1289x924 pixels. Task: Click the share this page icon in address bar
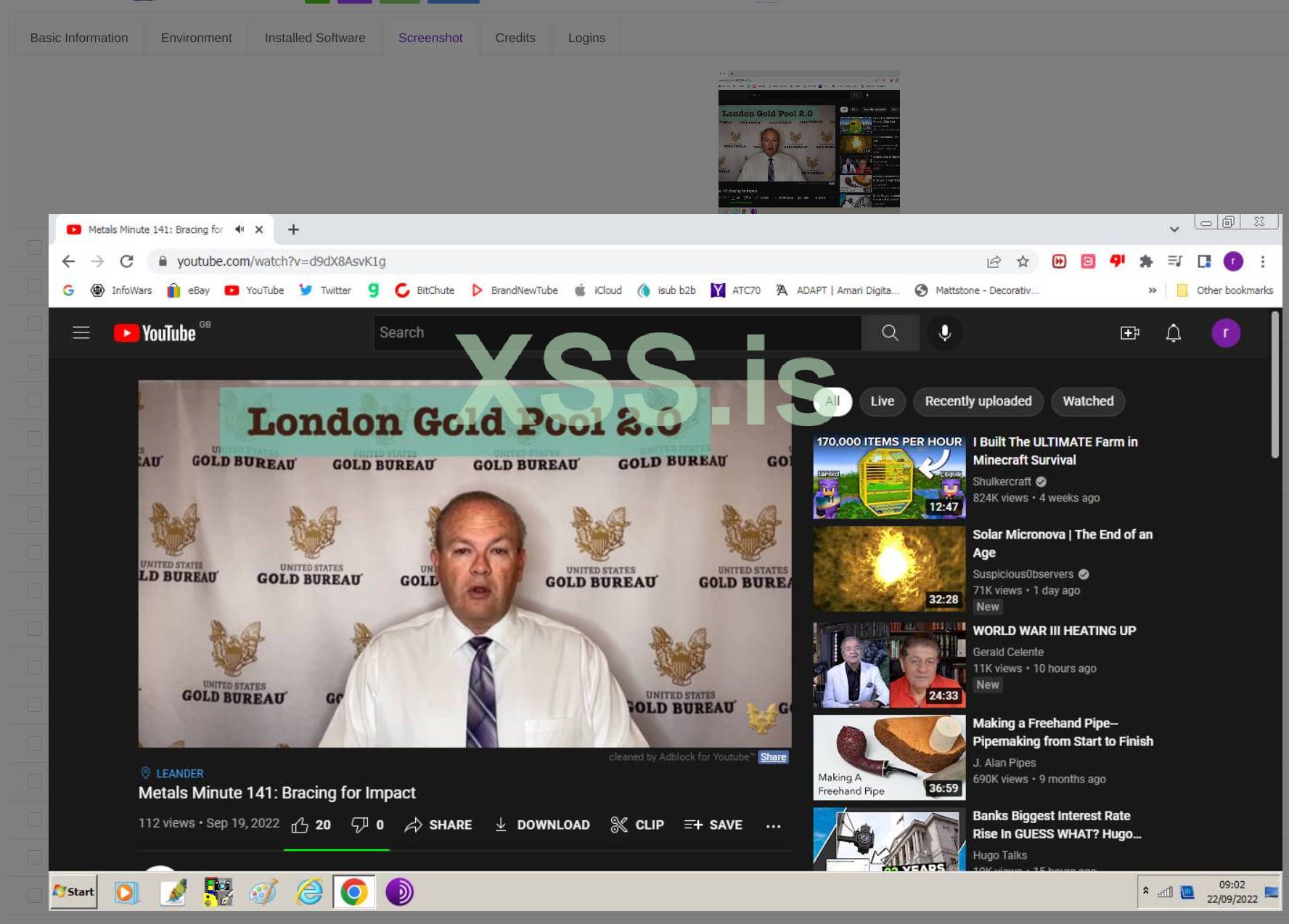tap(994, 261)
